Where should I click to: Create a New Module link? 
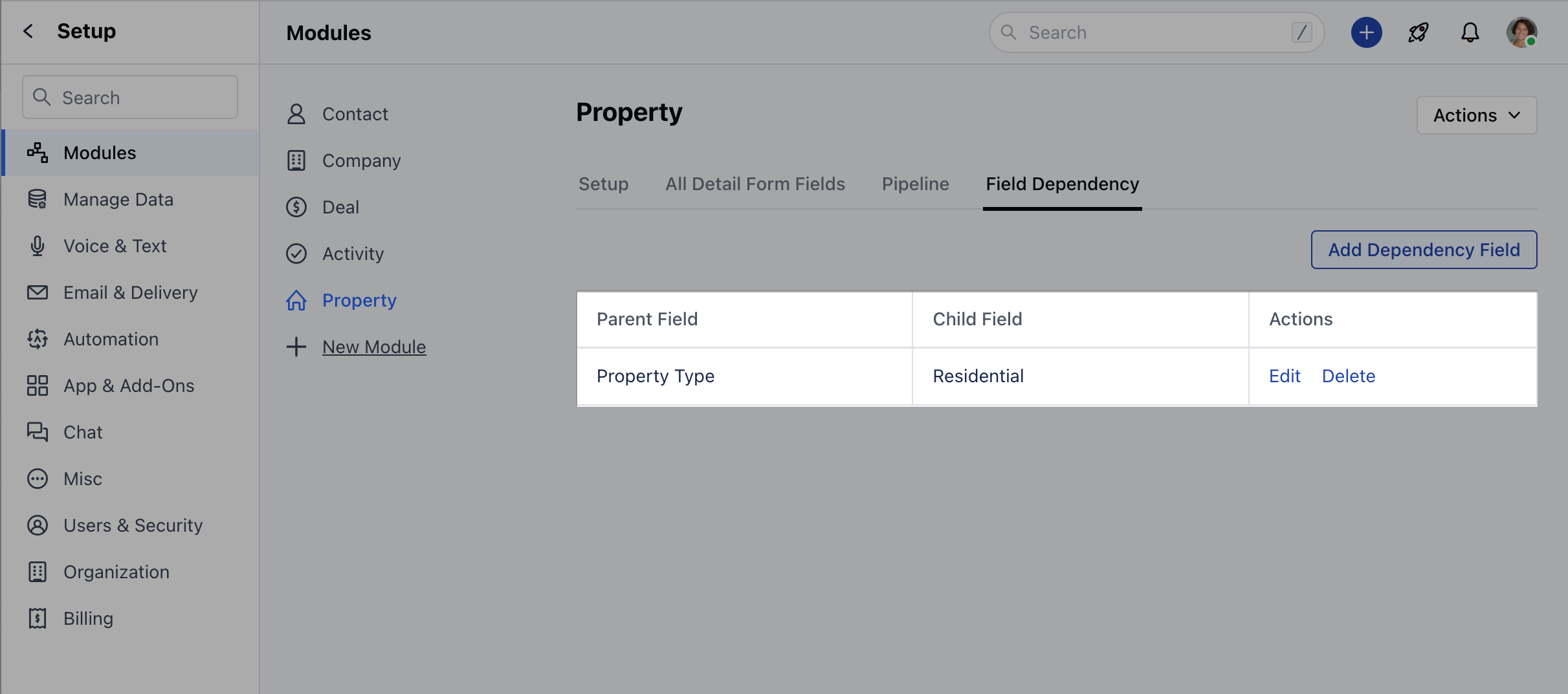pyautogui.click(x=374, y=347)
